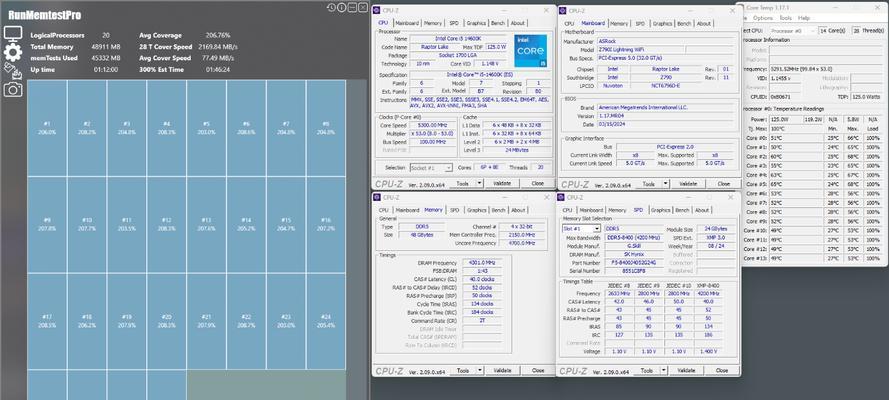Click the DRAM Frequency value 4301.0 MHz
This screenshot has height=400, width=889.
pos(482,263)
